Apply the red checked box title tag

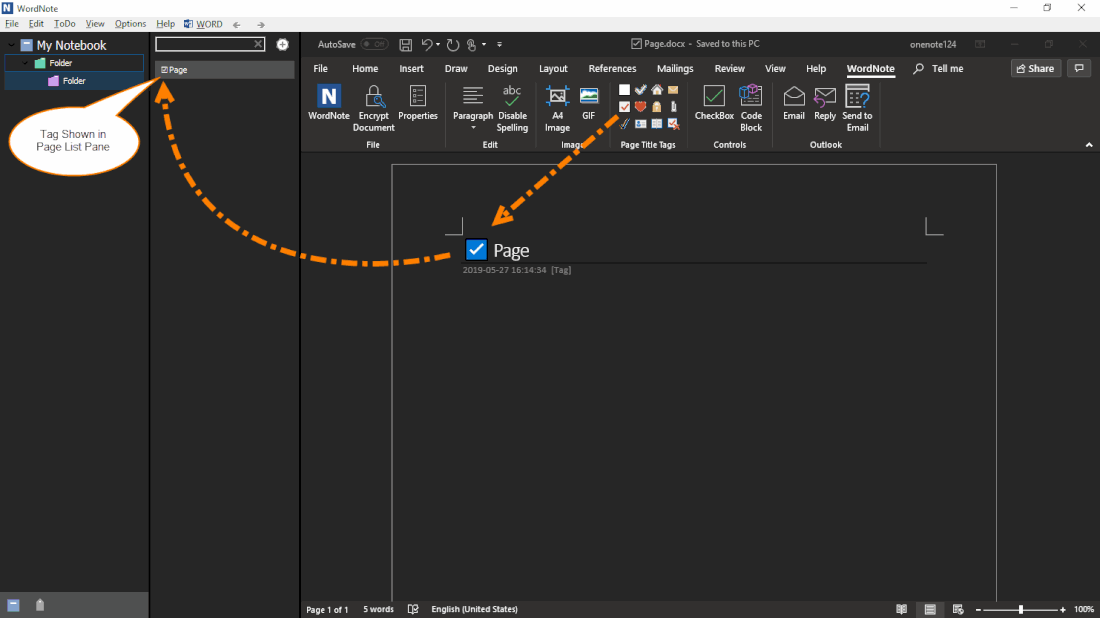624,107
